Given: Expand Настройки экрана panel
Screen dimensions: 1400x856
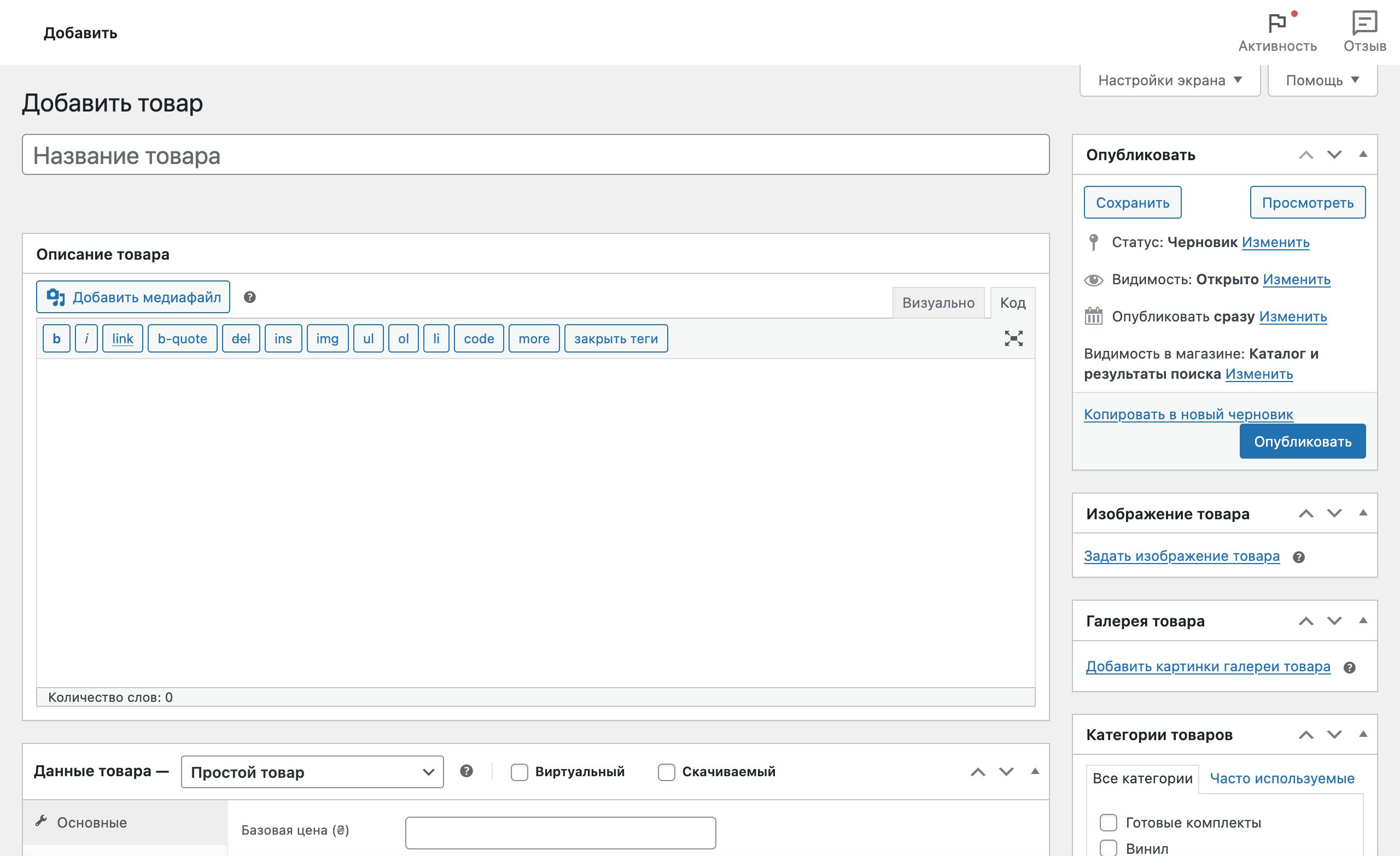Looking at the screenshot, I should pos(1169,79).
